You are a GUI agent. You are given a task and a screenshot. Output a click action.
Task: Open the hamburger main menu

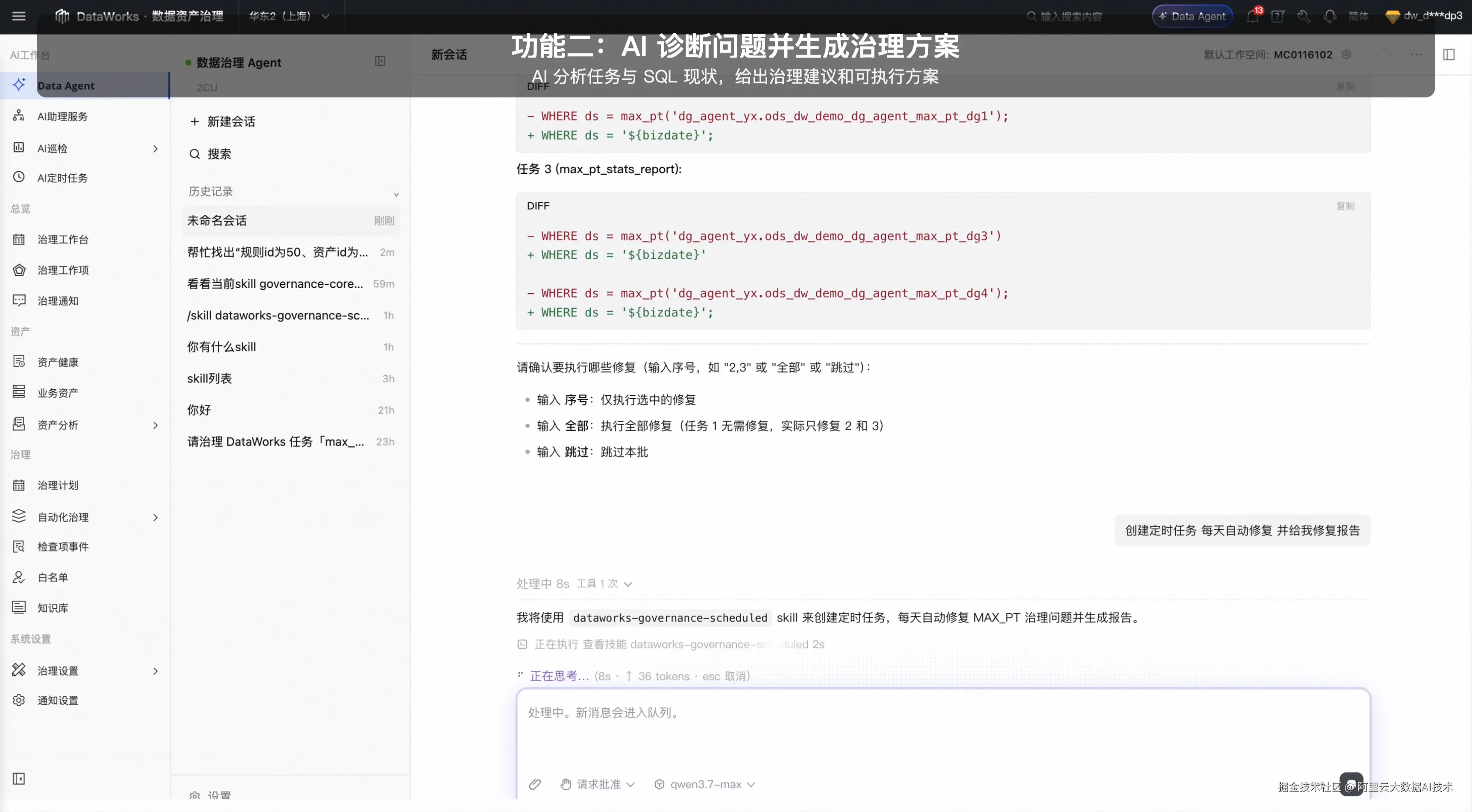click(x=19, y=16)
